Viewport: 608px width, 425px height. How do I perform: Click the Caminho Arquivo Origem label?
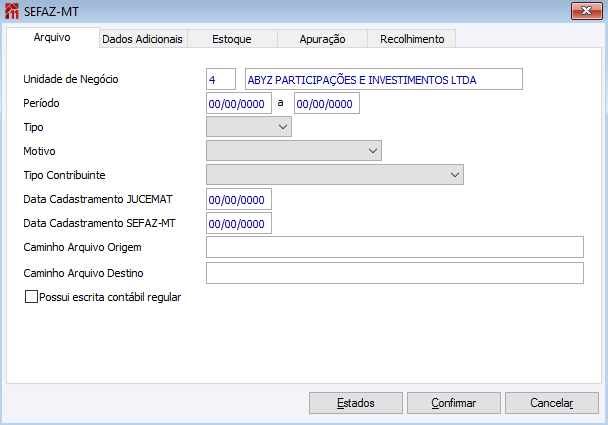[x=82, y=247]
